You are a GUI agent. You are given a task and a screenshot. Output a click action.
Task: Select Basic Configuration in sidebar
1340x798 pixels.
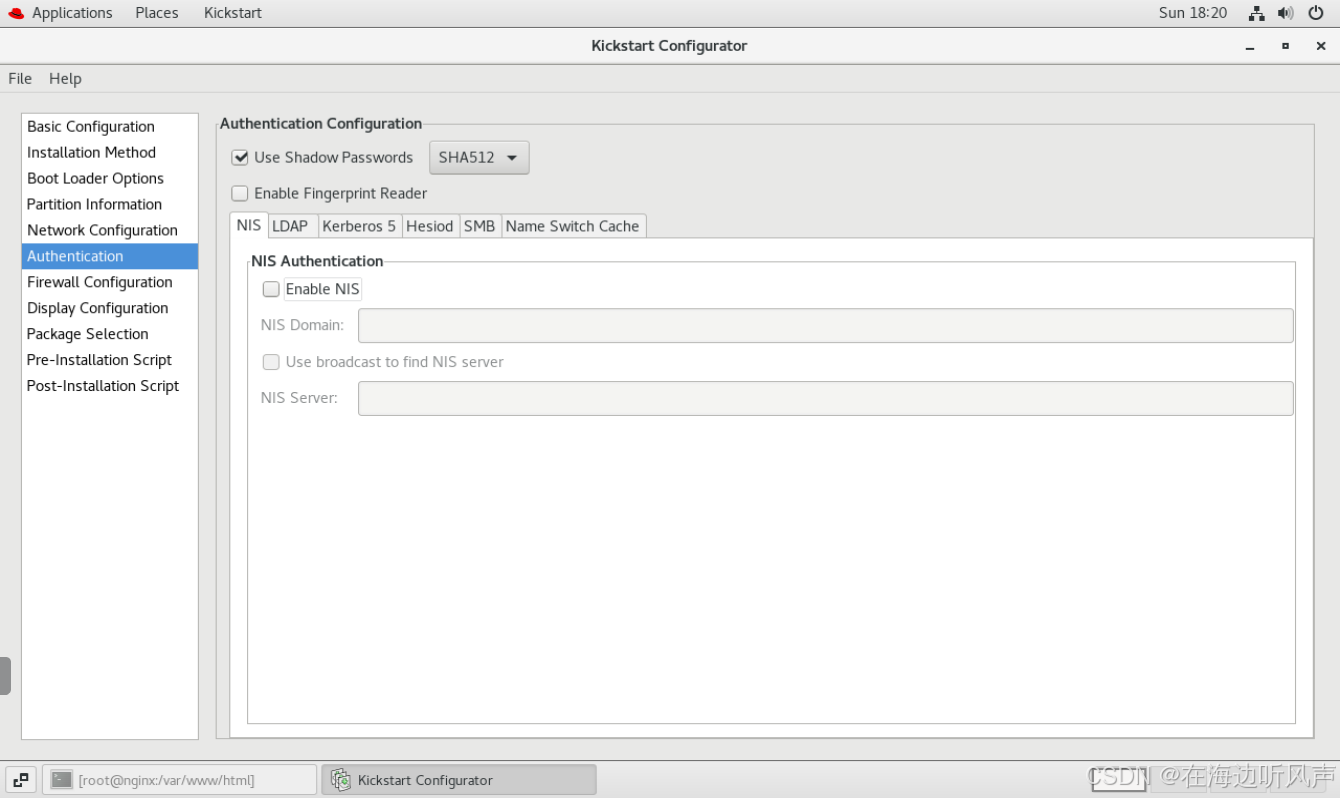(x=110, y=126)
